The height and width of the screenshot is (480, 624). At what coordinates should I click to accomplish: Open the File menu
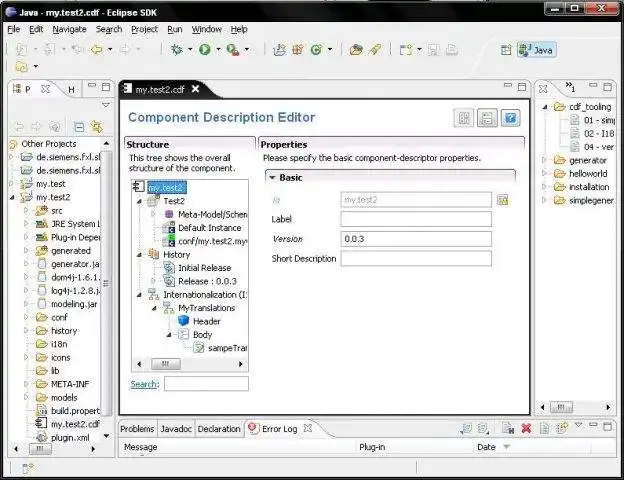tap(14, 29)
